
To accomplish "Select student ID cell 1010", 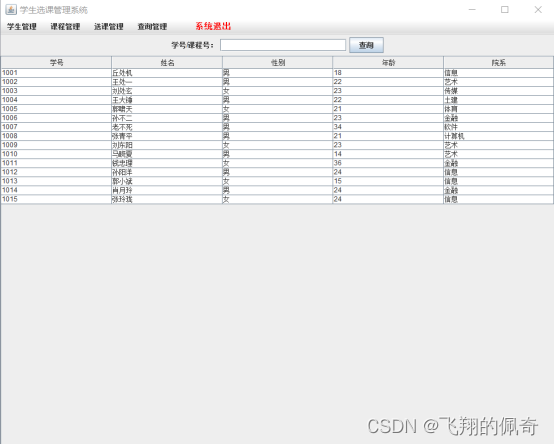I will pos(56,154).
